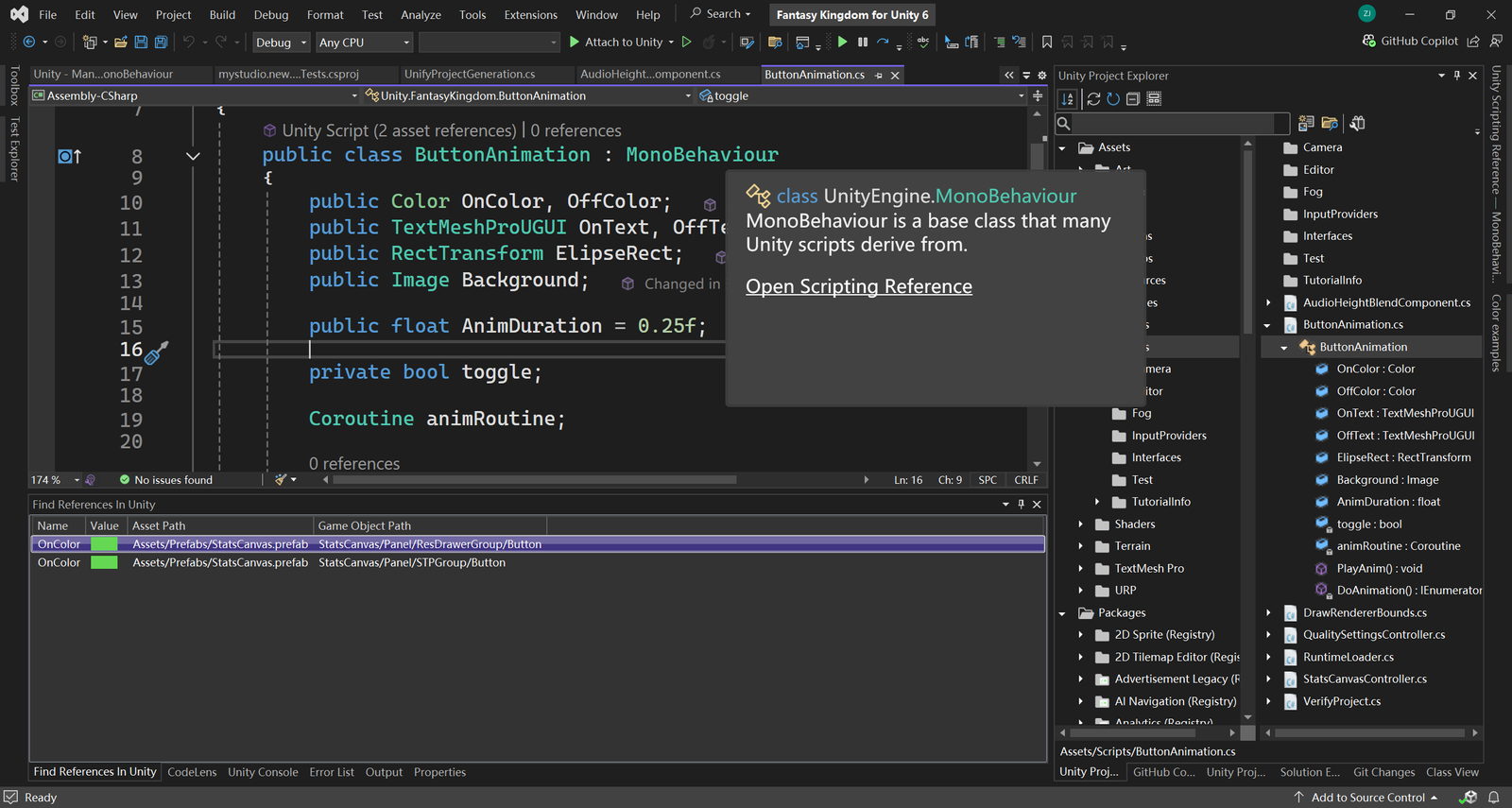
Task: Switch to the Unity Console tab
Action: pyautogui.click(x=263, y=772)
